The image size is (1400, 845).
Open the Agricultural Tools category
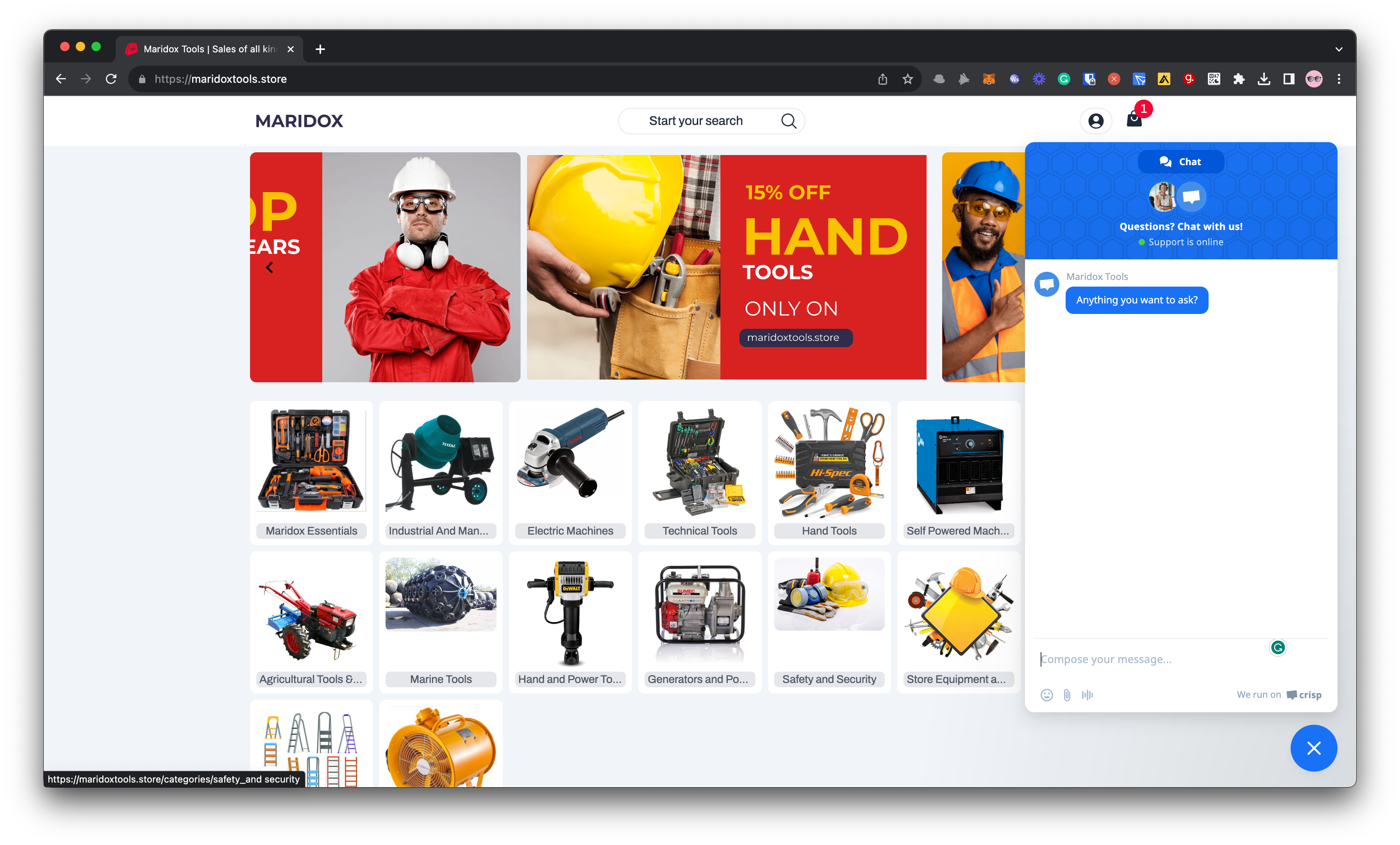pyautogui.click(x=311, y=622)
